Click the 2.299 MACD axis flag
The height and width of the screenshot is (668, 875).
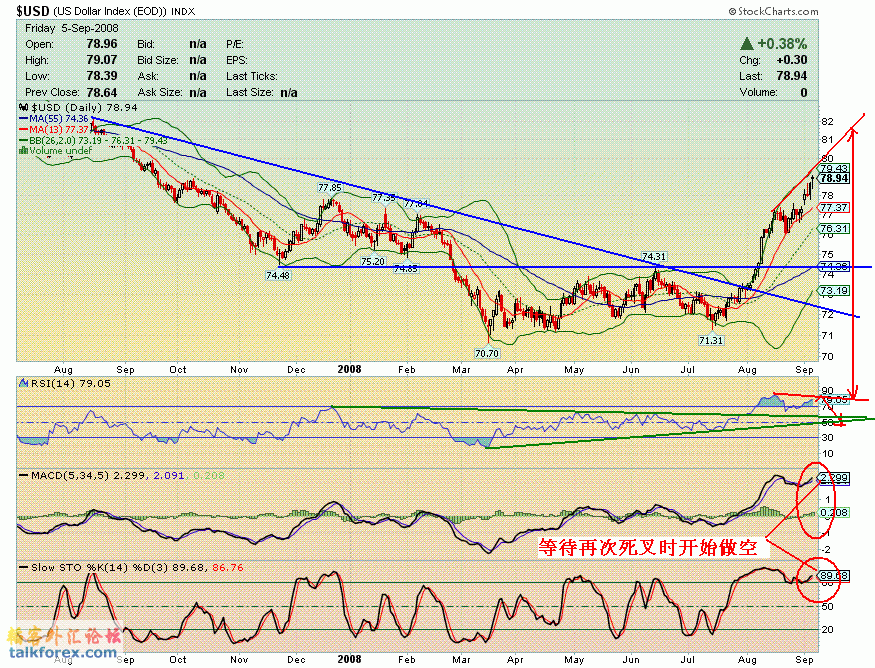pyautogui.click(x=834, y=478)
